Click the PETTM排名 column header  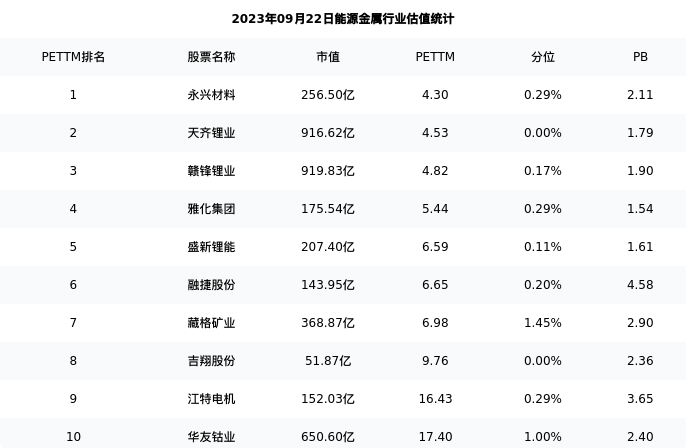click(73, 57)
